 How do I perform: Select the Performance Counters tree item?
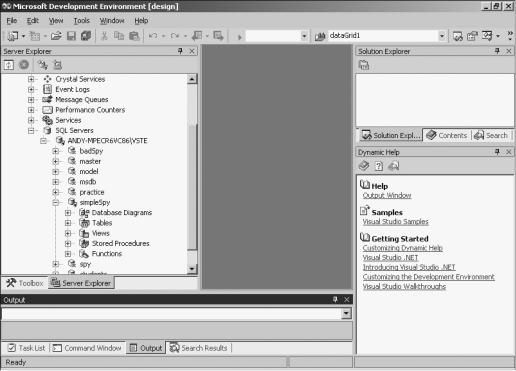[x=90, y=110]
